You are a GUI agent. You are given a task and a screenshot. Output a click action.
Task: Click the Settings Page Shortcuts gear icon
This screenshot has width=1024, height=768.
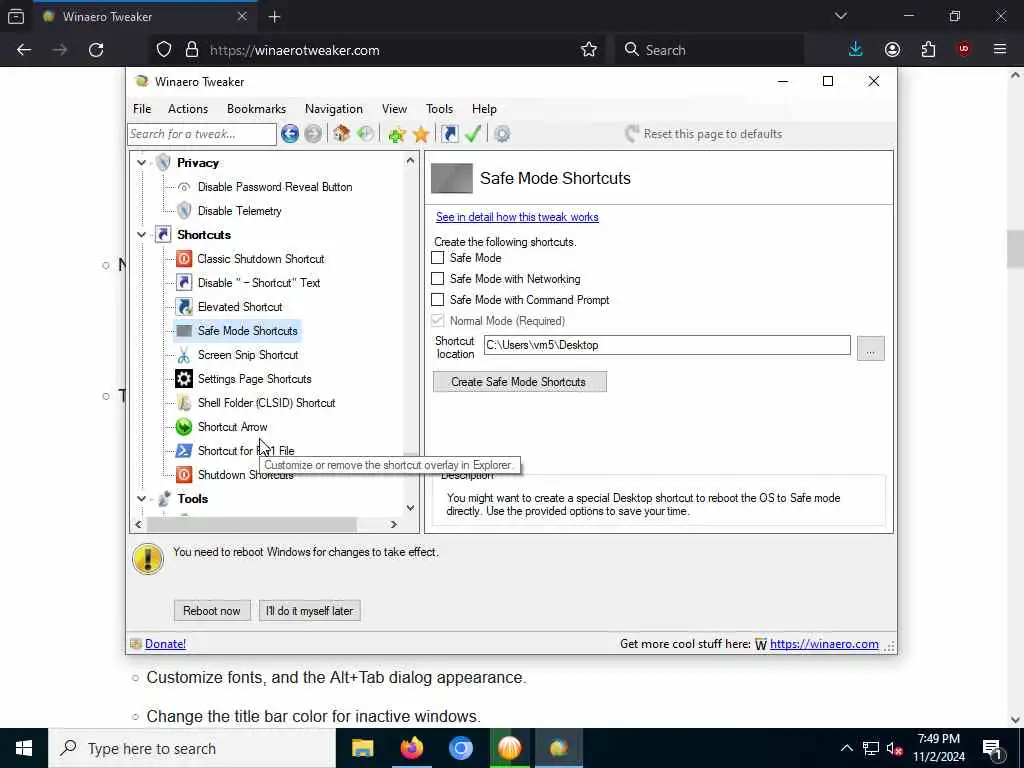click(x=184, y=379)
